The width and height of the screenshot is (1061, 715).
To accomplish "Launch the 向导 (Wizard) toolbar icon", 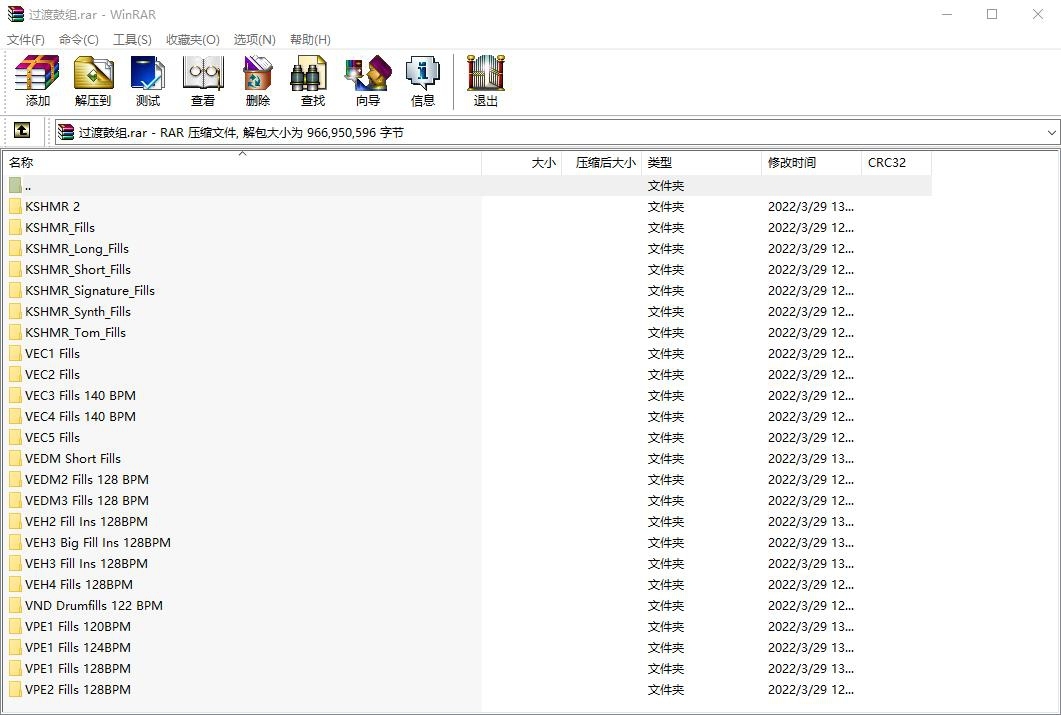I will 367,81.
